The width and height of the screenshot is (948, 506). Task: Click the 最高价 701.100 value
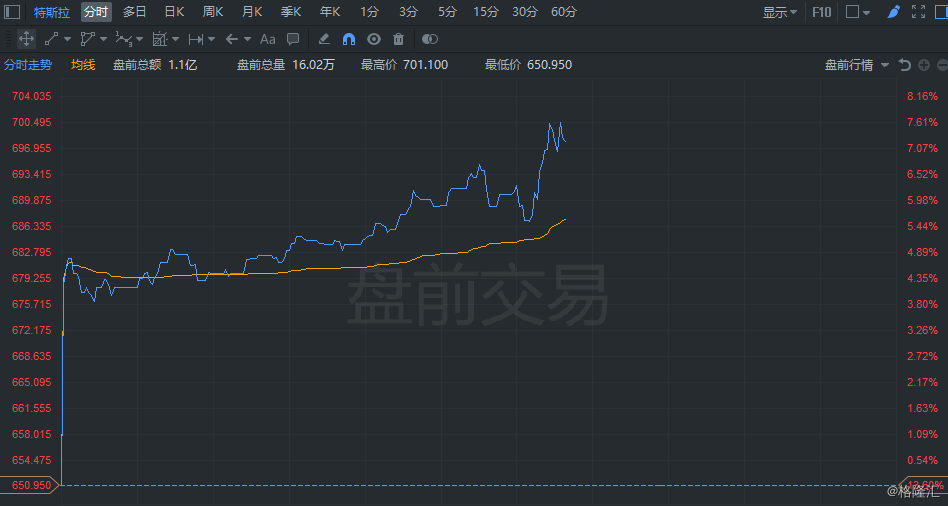click(404, 65)
